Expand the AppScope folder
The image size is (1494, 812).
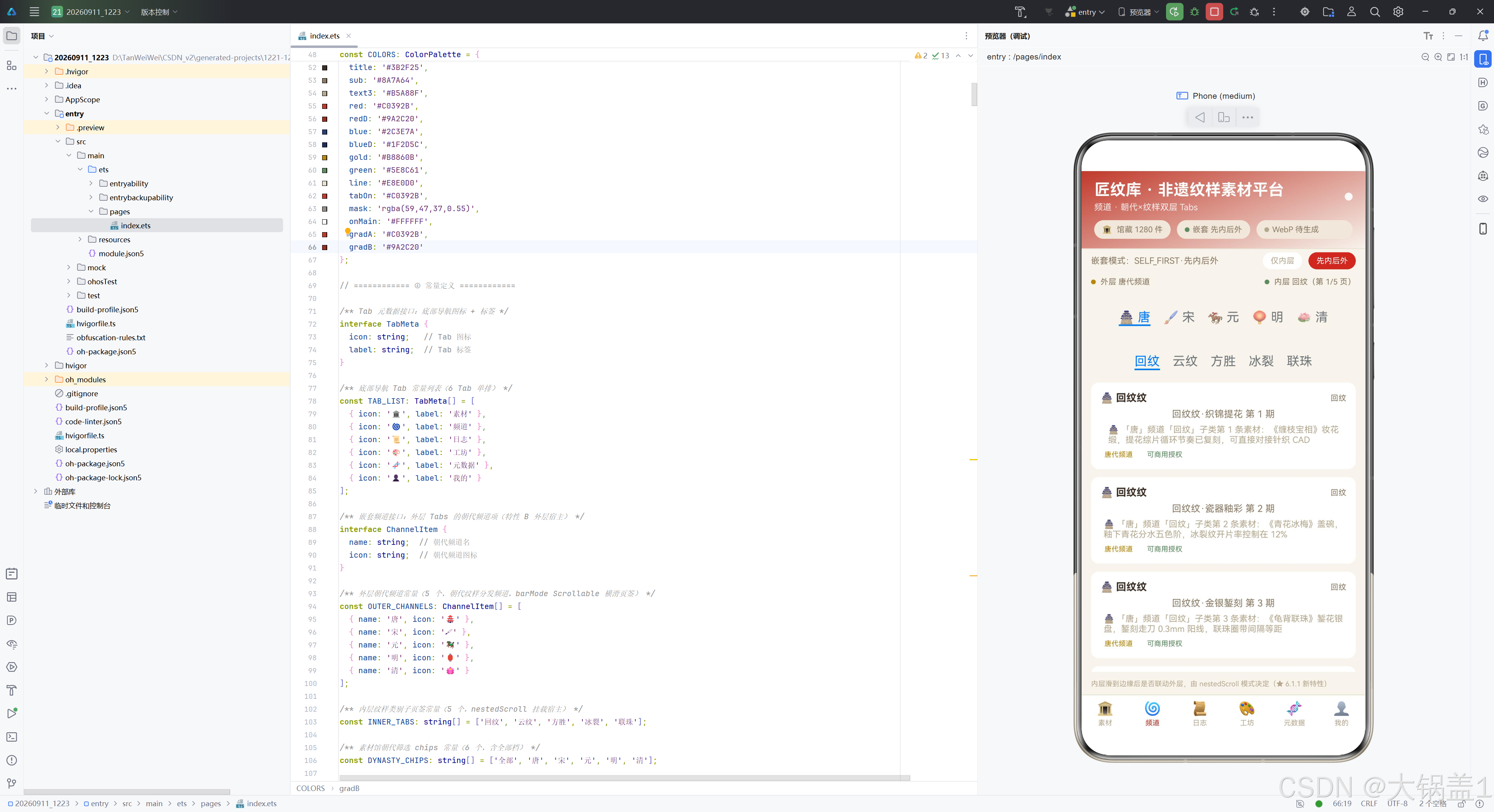(x=46, y=99)
